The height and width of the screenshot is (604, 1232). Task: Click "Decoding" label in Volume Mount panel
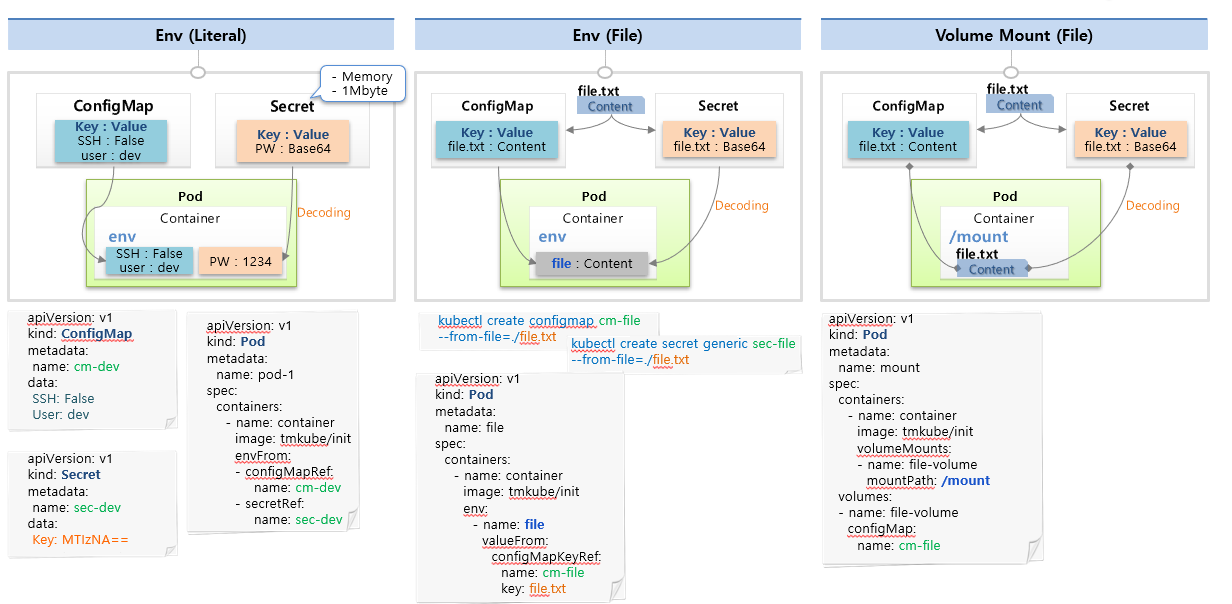(1152, 206)
